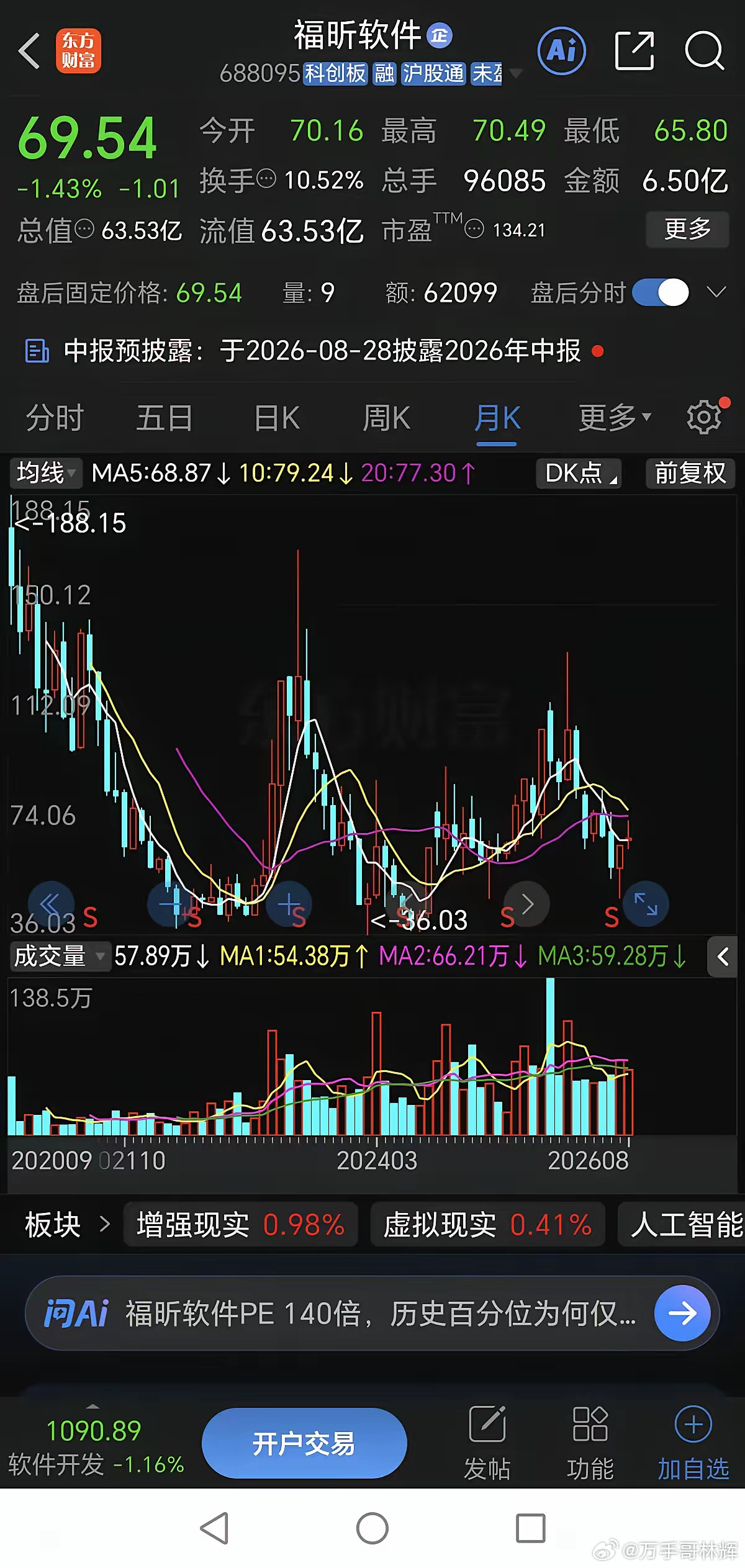Toggle the 盘后分时 switch
Image resolution: width=745 pixels, height=1568 pixels.
pos(661,292)
